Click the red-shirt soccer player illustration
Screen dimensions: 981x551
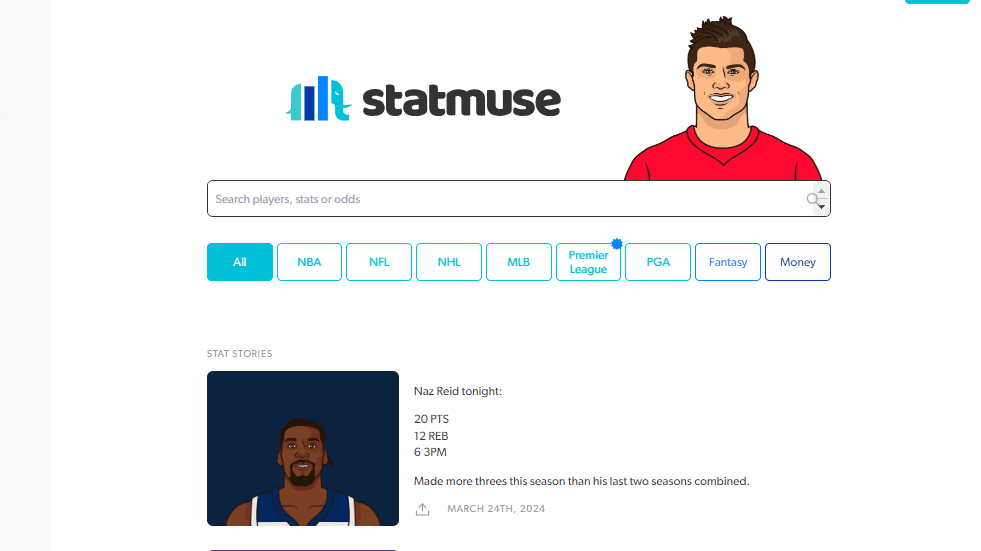723,99
